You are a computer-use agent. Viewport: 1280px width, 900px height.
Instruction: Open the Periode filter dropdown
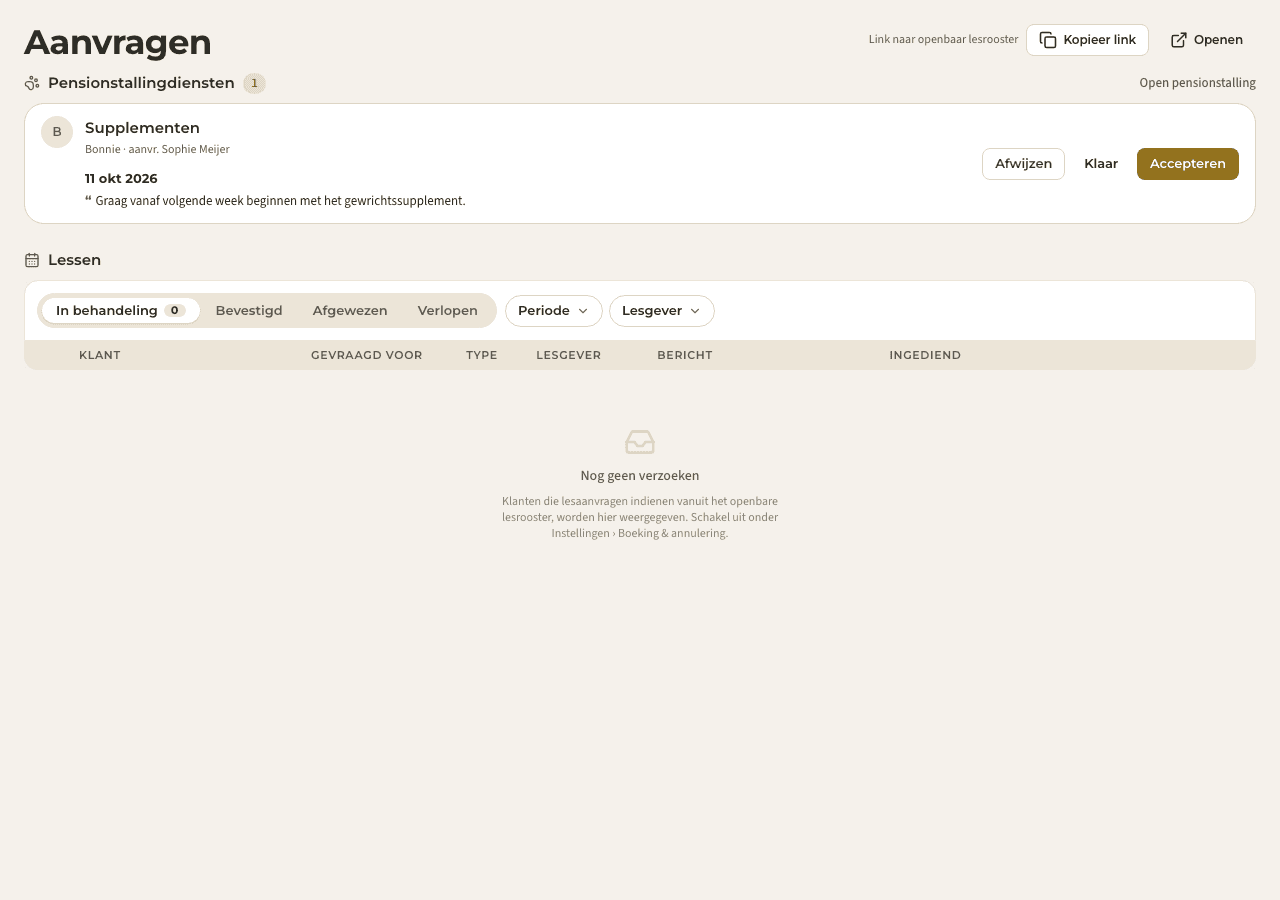pos(554,311)
